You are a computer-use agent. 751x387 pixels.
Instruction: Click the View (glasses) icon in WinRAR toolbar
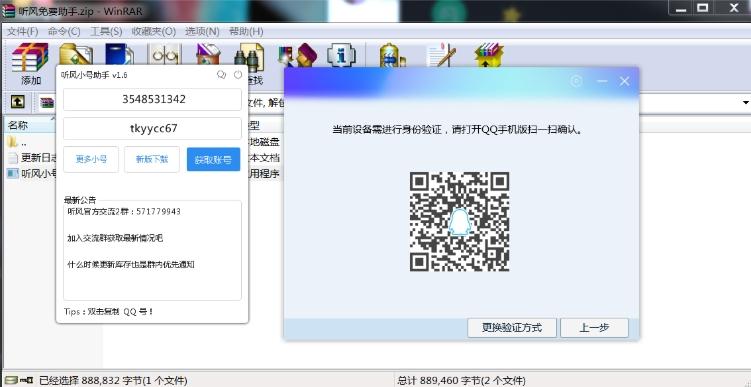[x=164, y=54]
